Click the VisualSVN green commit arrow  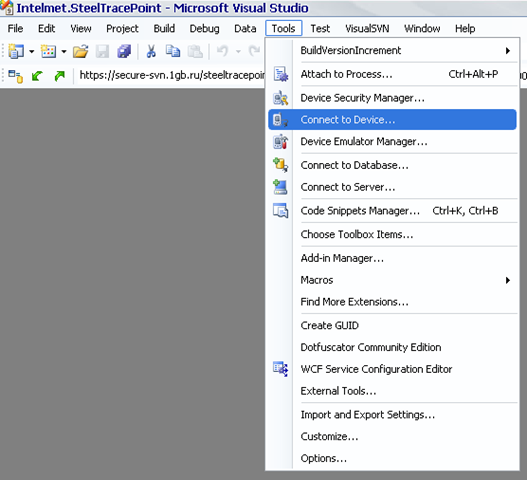click(59, 76)
